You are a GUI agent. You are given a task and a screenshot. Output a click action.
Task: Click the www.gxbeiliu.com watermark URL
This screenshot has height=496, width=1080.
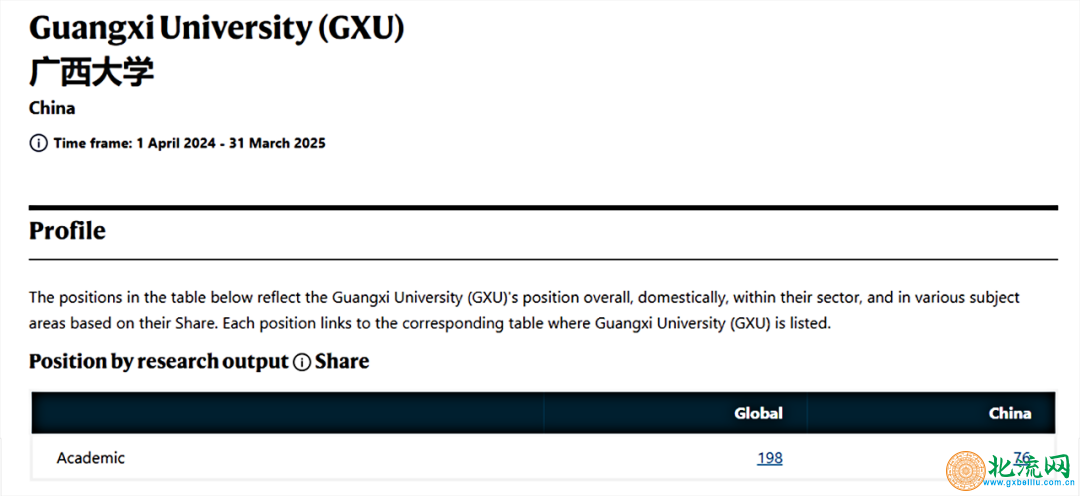[x=1030, y=488]
